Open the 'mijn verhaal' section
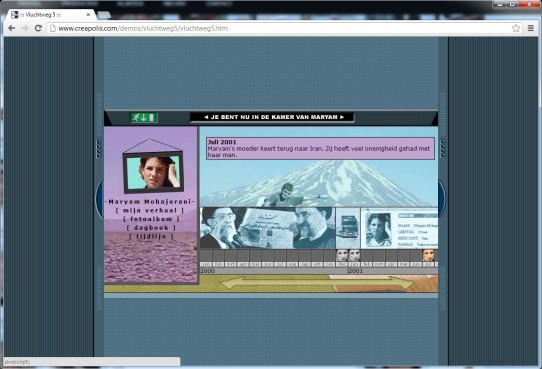542x369 pixels. [150, 210]
